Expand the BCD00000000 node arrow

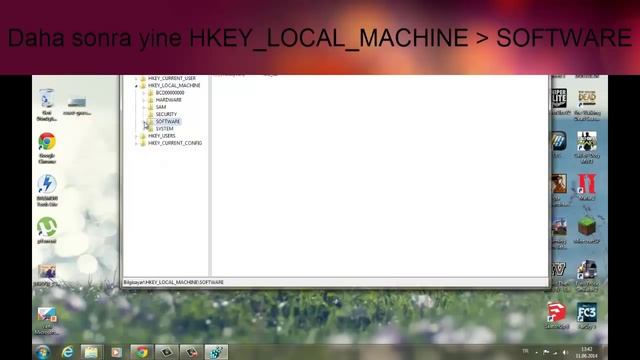pyautogui.click(x=144, y=93)
